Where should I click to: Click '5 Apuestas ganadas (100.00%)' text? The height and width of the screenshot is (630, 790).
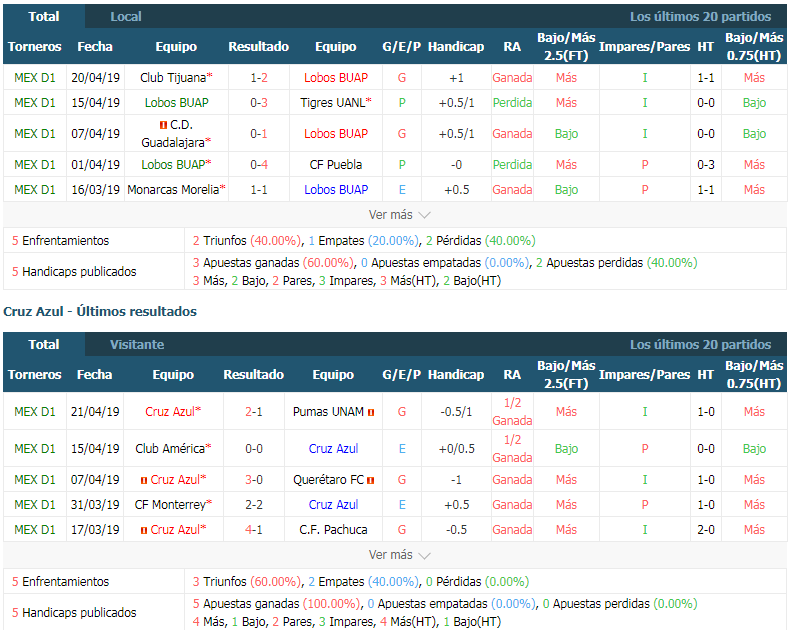277,604
